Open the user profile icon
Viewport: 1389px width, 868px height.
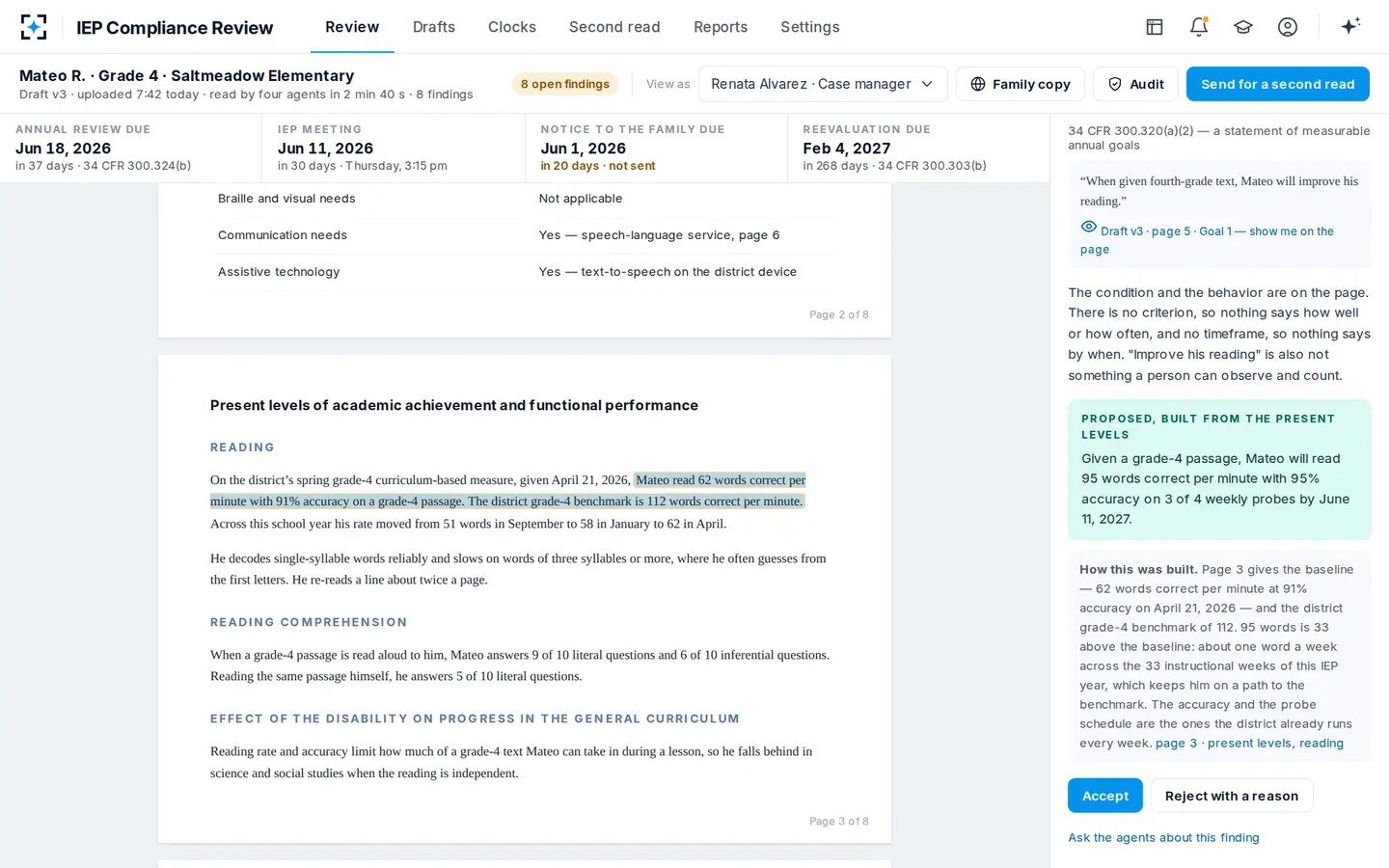point(1288,27)
